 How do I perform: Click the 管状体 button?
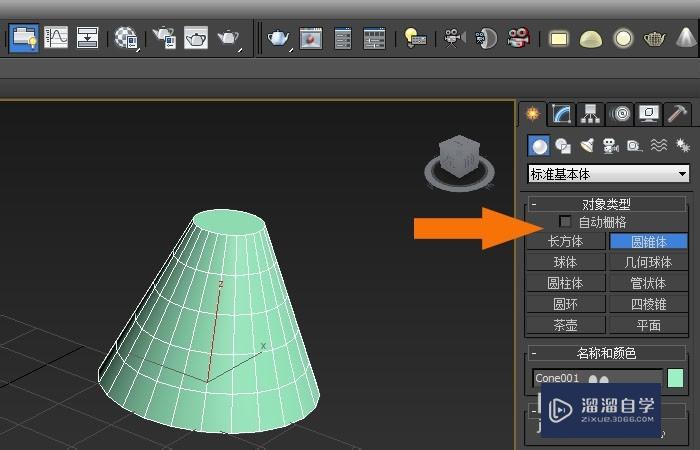(x=649, y=283)
